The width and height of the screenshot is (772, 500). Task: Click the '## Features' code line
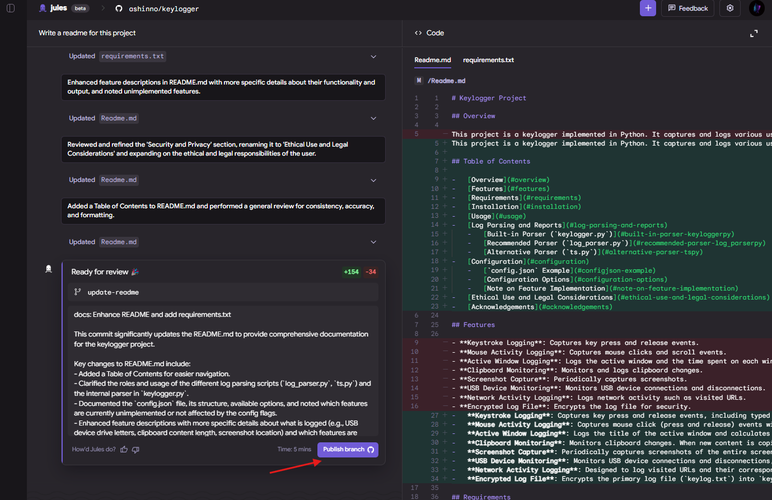click(x=473, y=325)
